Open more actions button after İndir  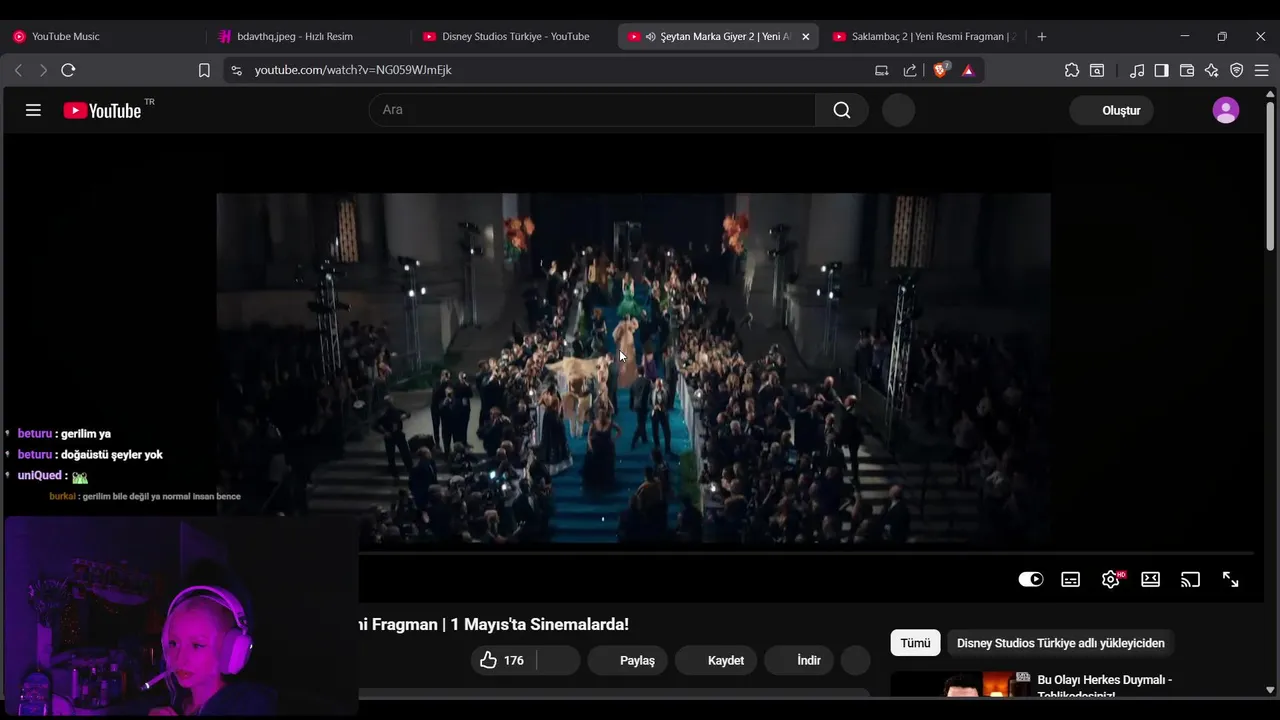[x=856, y=660]
